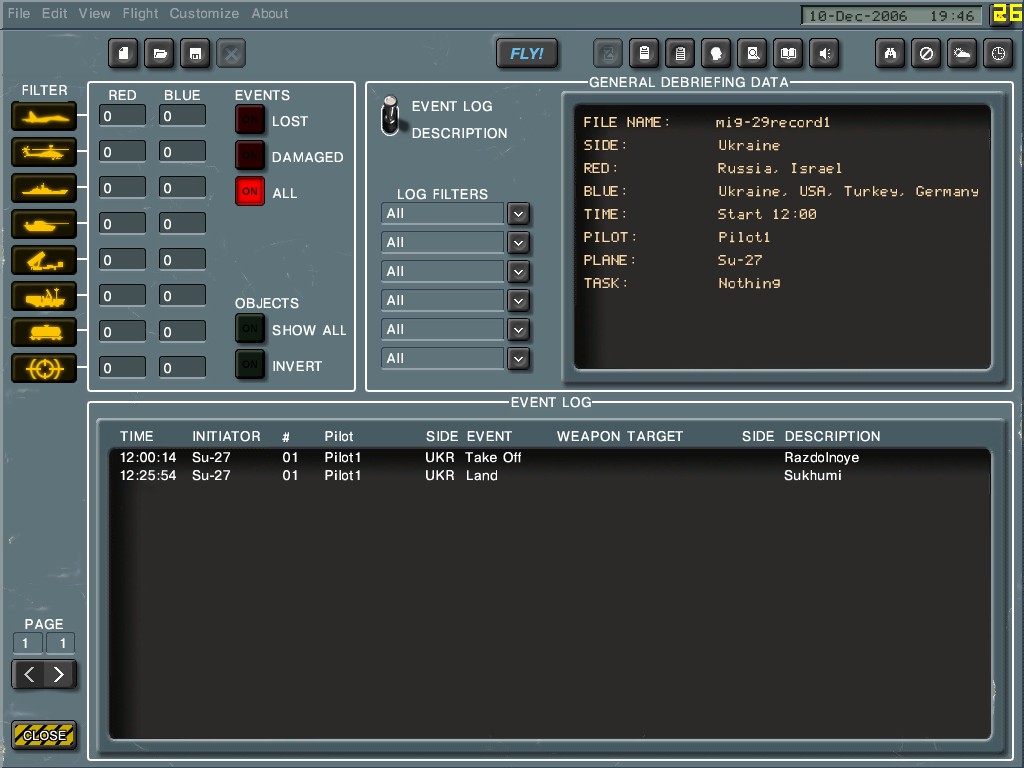
Task: Toggle the DAMAGED events button
Action: click(249, 156)
